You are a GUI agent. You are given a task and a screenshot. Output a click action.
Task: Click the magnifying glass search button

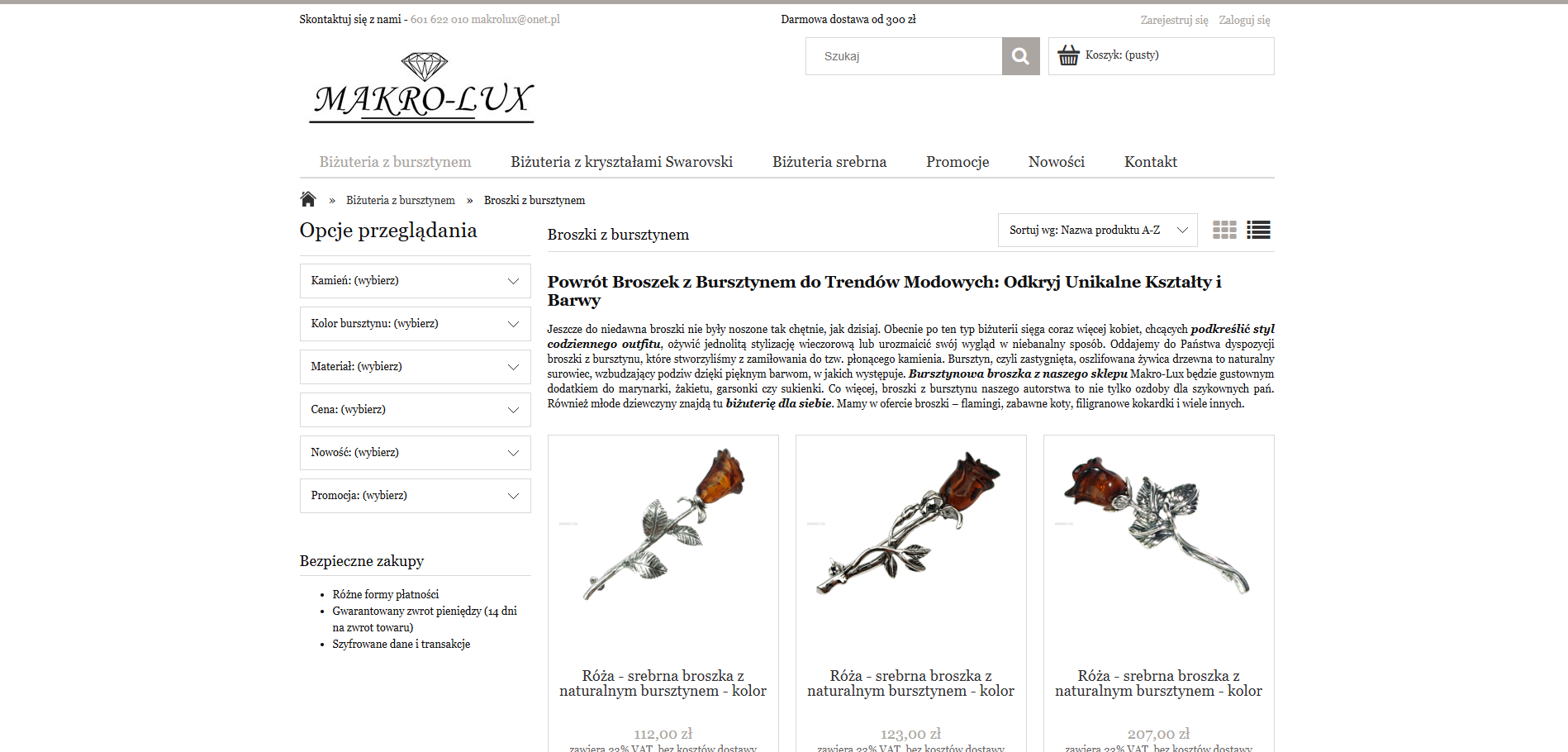point(1020,56)
